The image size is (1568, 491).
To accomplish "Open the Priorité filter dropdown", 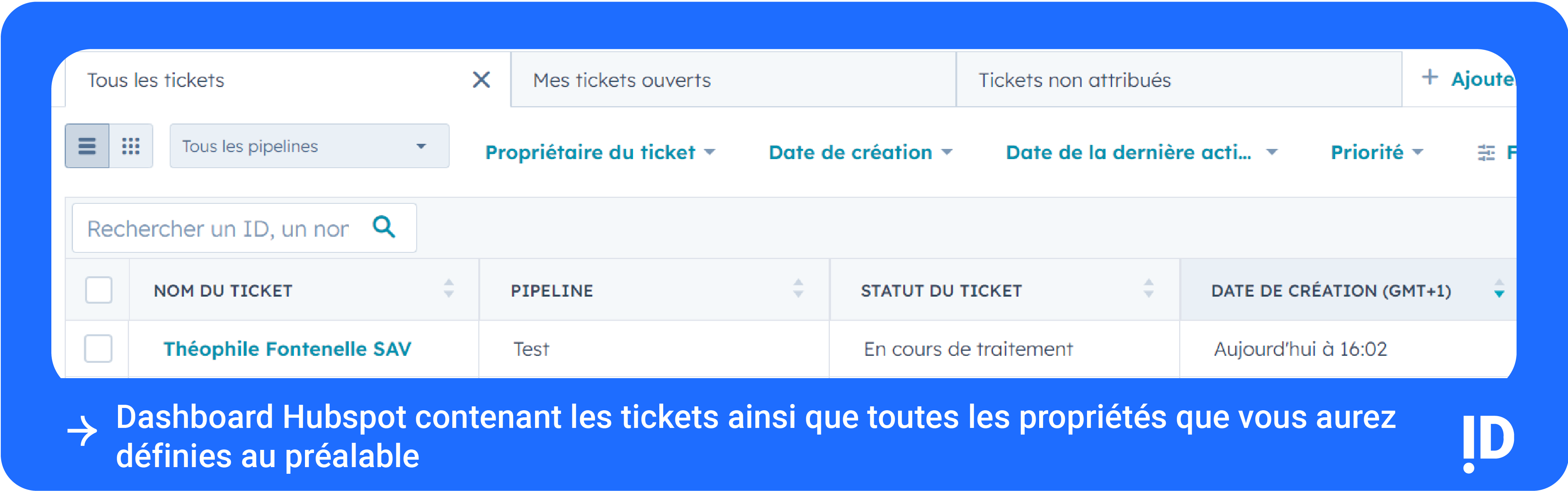I will pos(1376,152).
